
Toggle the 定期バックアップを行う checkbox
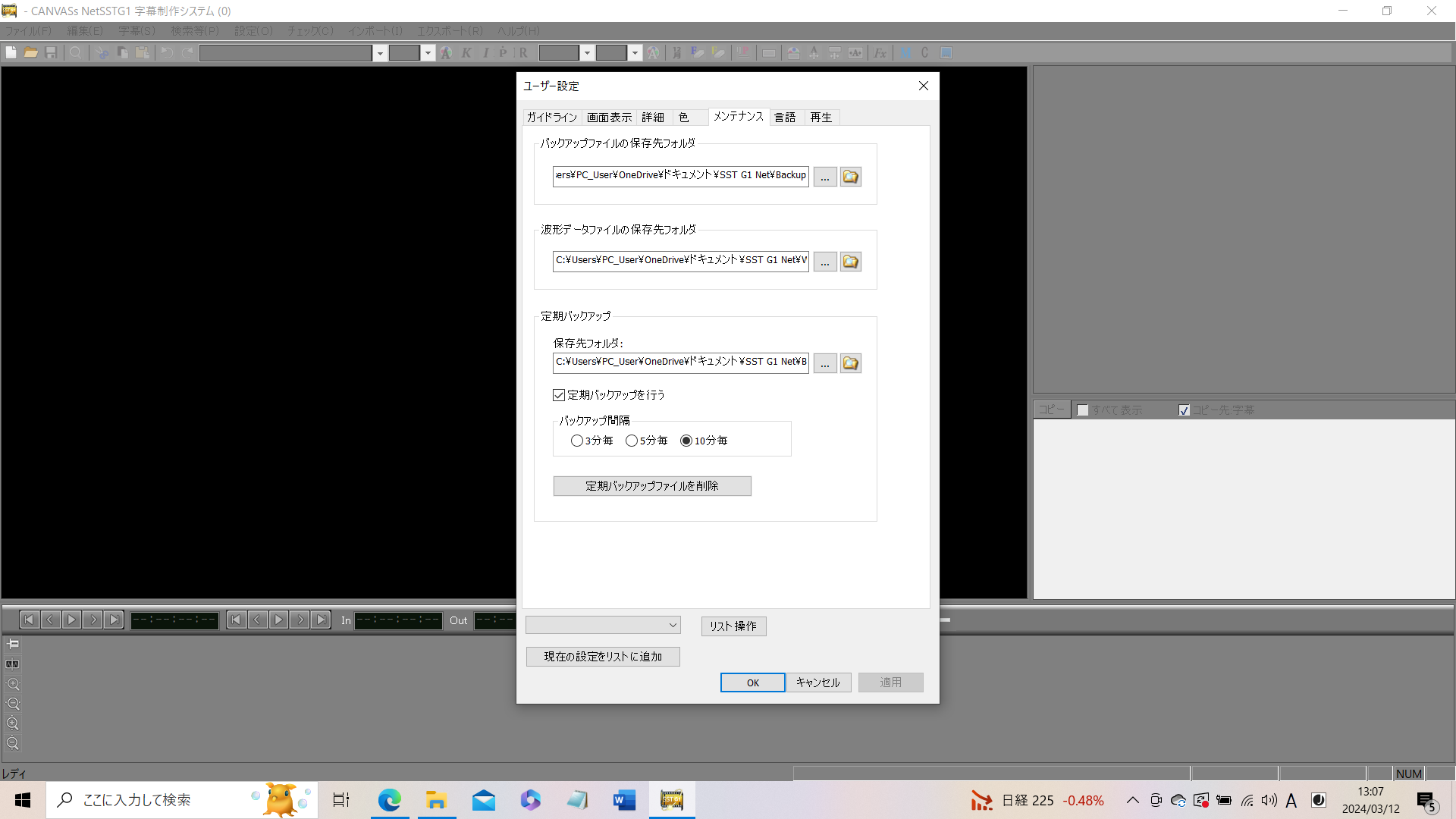point(559,395)
